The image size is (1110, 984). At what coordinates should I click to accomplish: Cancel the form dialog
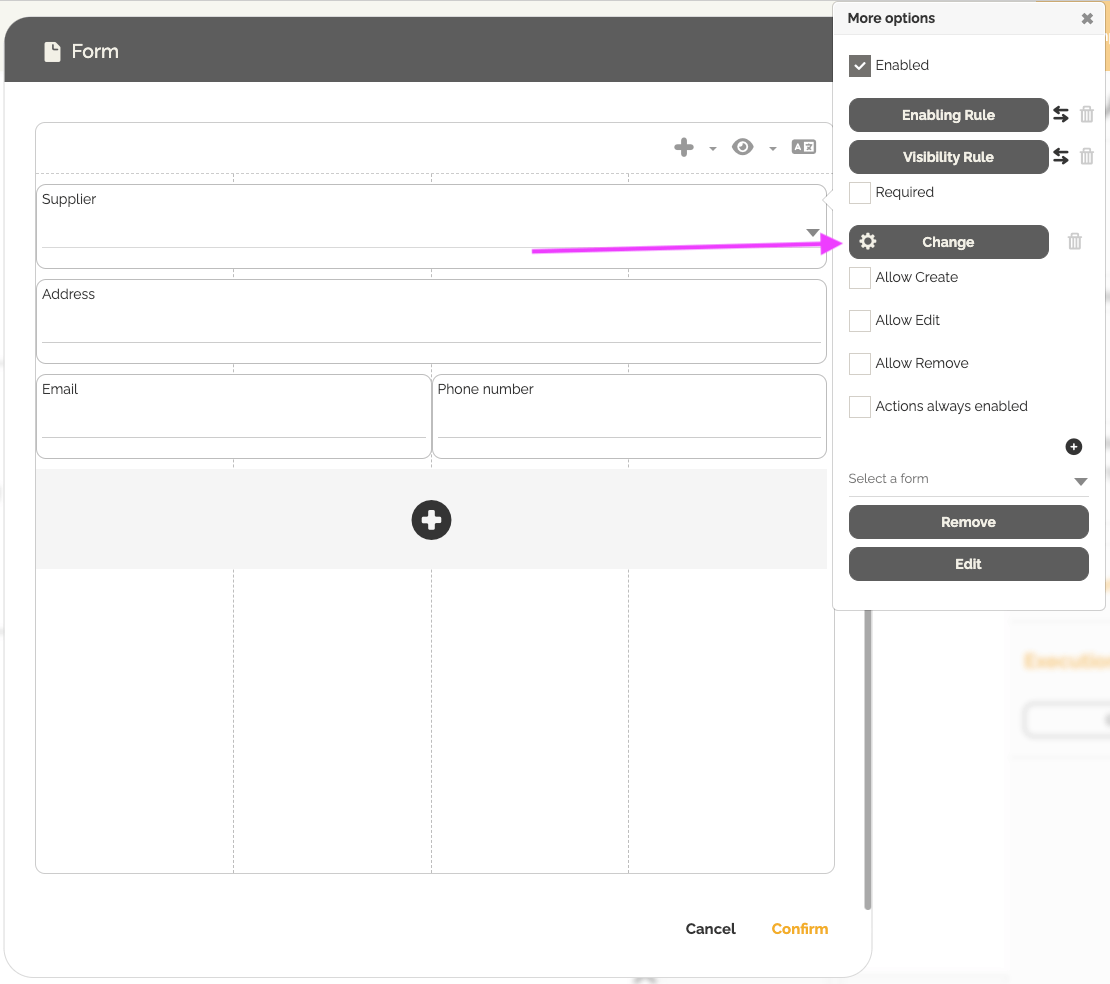(710, 929)
